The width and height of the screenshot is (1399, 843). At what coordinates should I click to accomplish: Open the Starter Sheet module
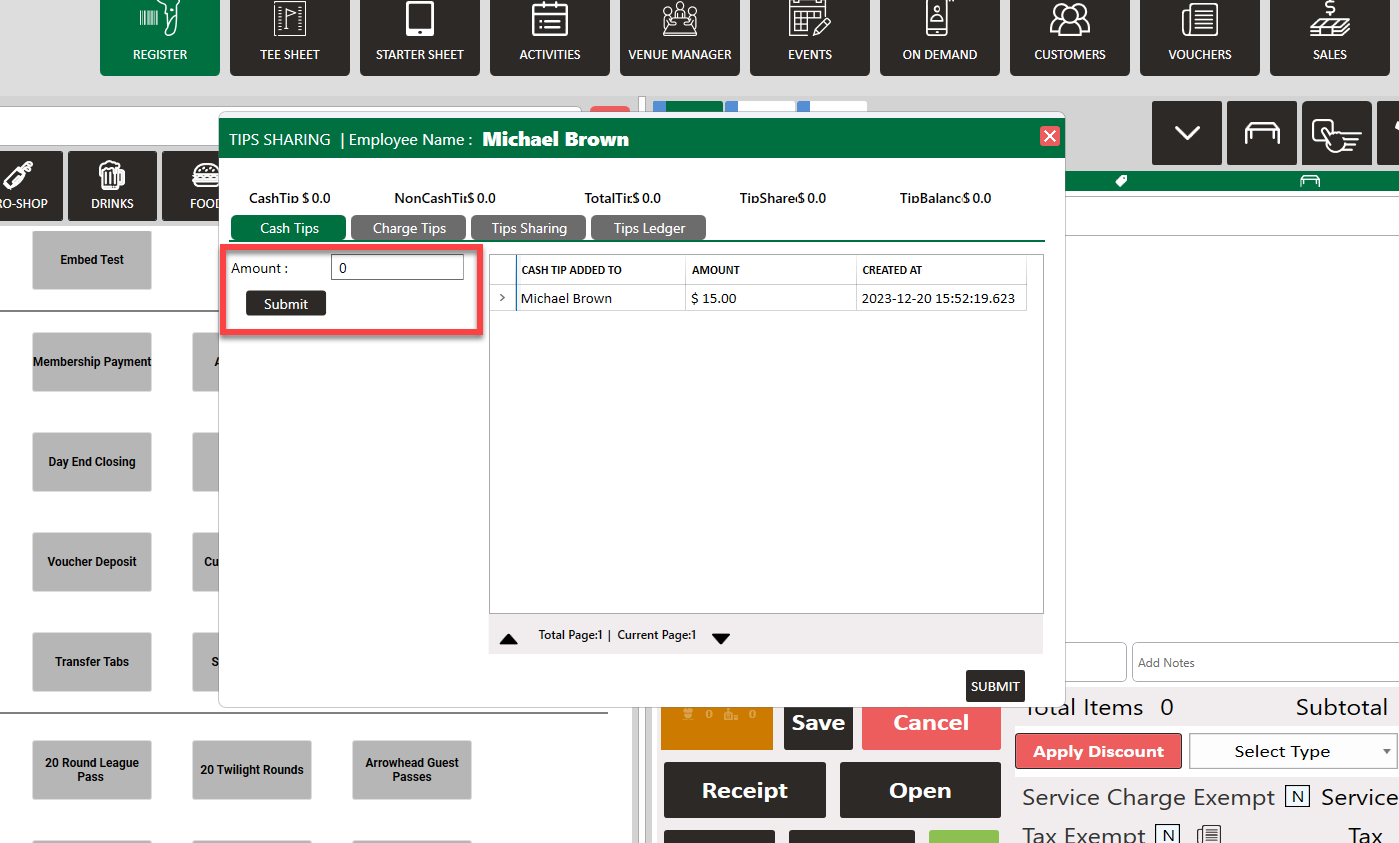click(420, 37)
